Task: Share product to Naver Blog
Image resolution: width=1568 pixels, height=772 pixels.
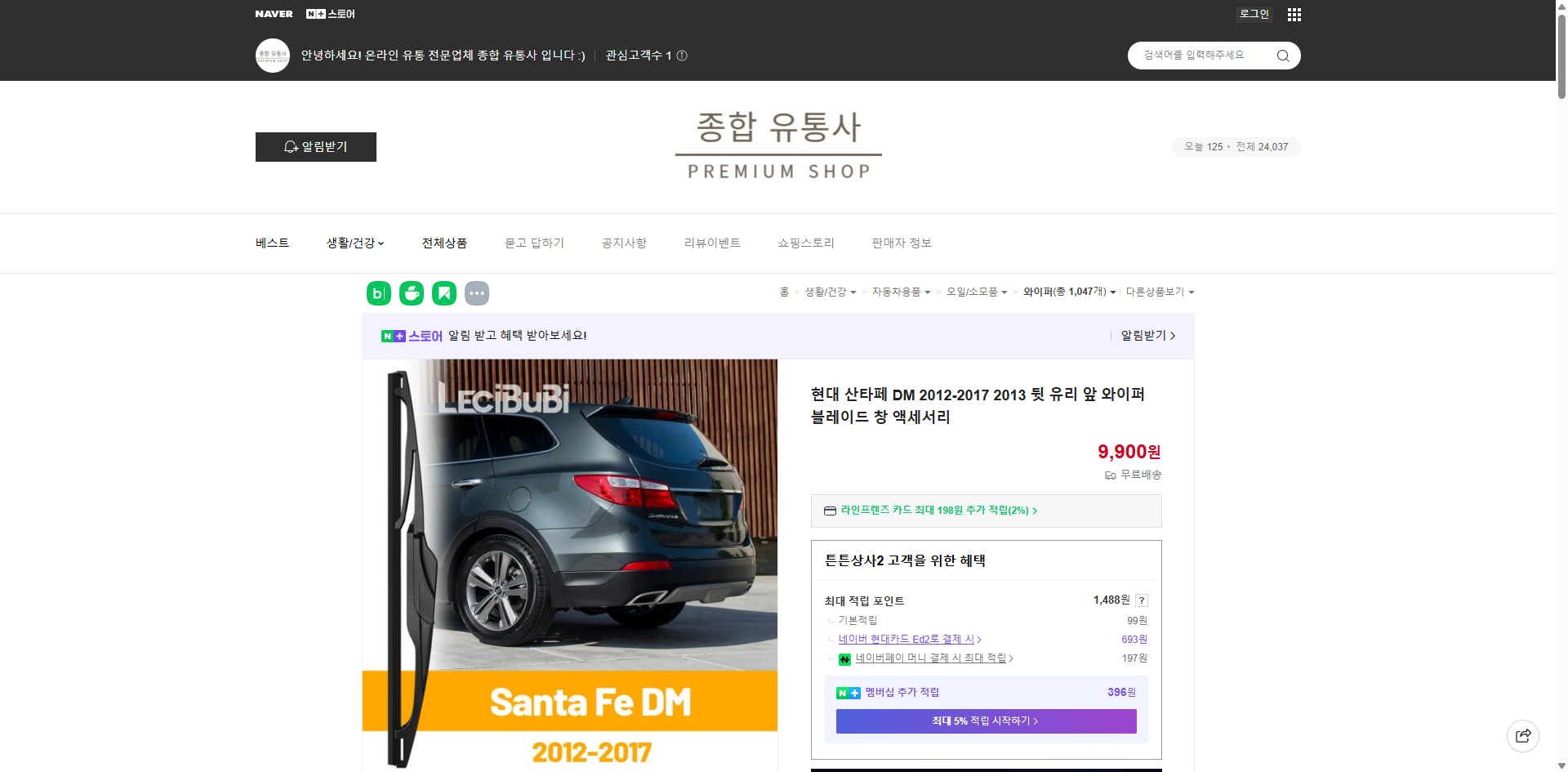Action: pos(378,292)
